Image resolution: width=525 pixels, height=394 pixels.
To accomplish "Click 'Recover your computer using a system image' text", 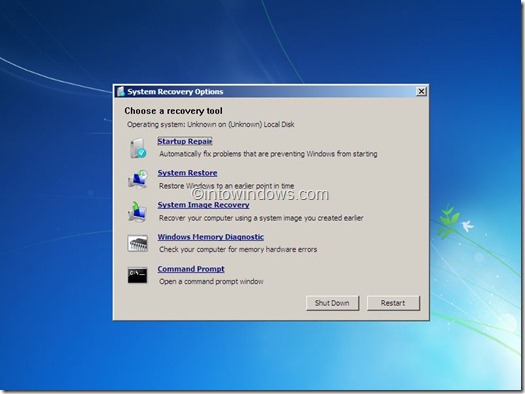I will [x=261, y=218].
